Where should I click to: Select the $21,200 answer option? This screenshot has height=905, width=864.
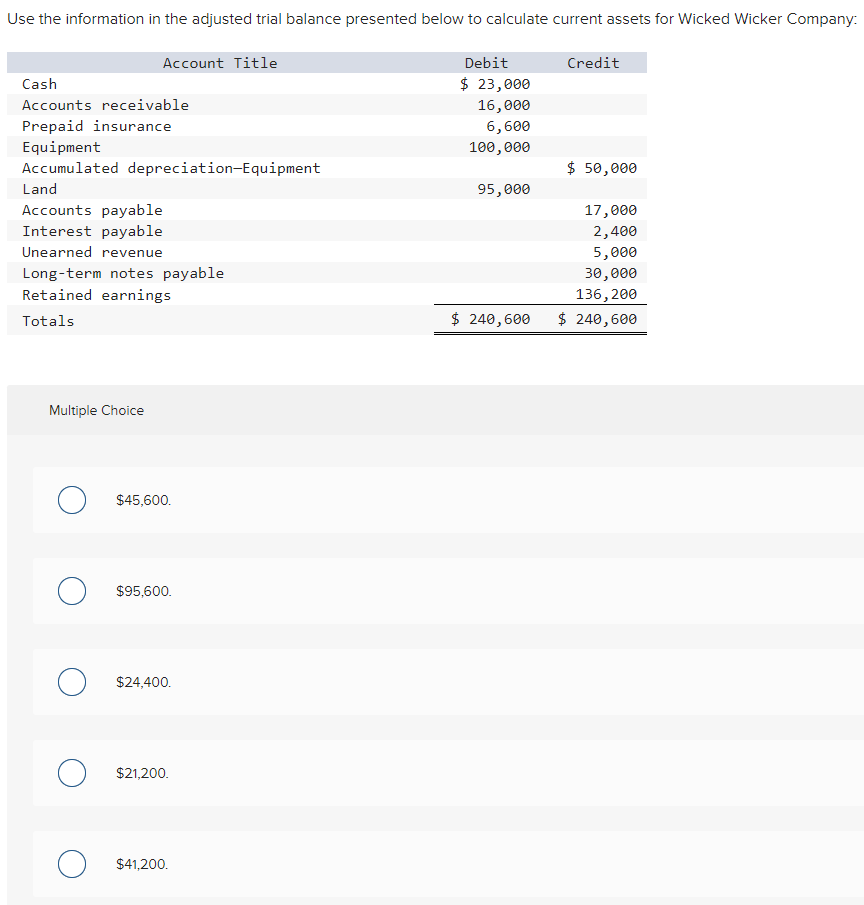pos(71,773)
